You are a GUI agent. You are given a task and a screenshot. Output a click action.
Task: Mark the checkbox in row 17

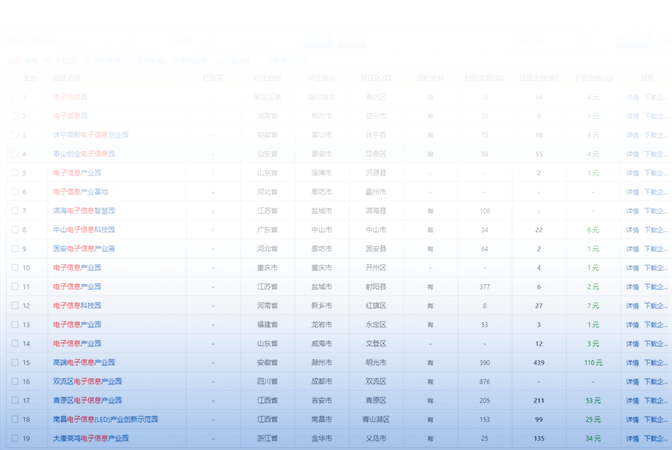point(15,401)
